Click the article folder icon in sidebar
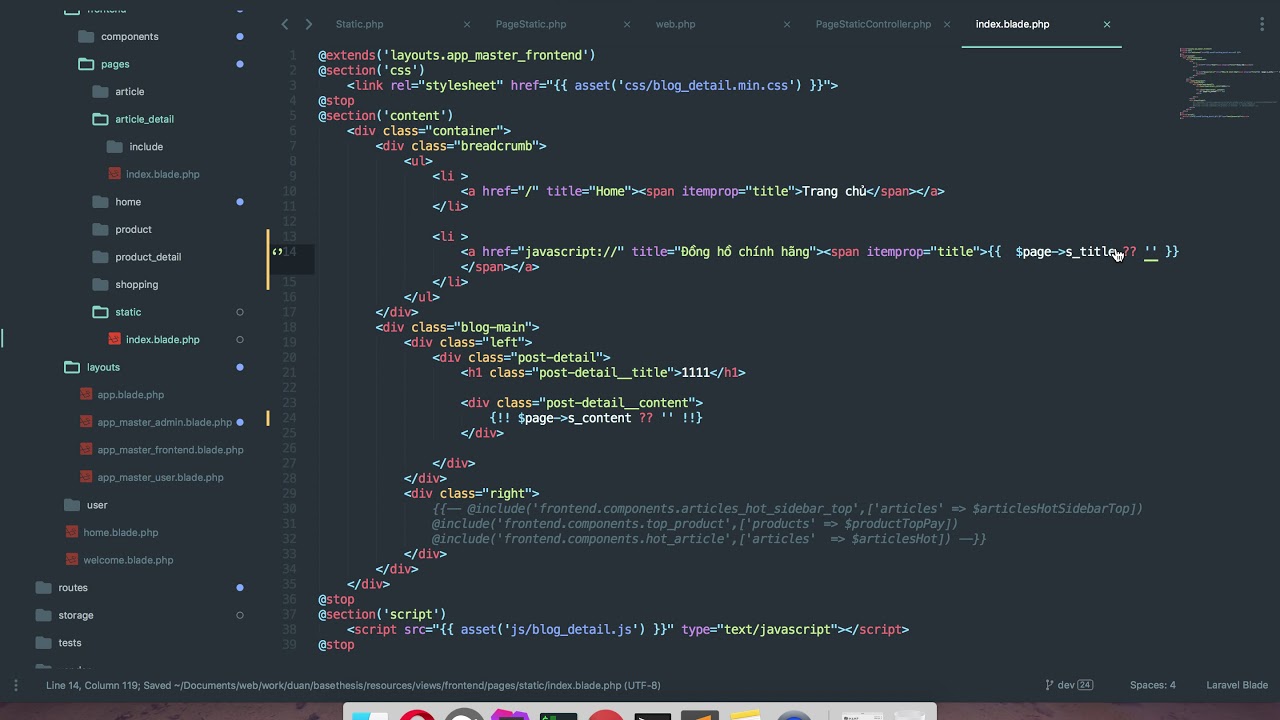Image resolution: width=1280 pixels, height=720 pixels. tap(100, 91)
